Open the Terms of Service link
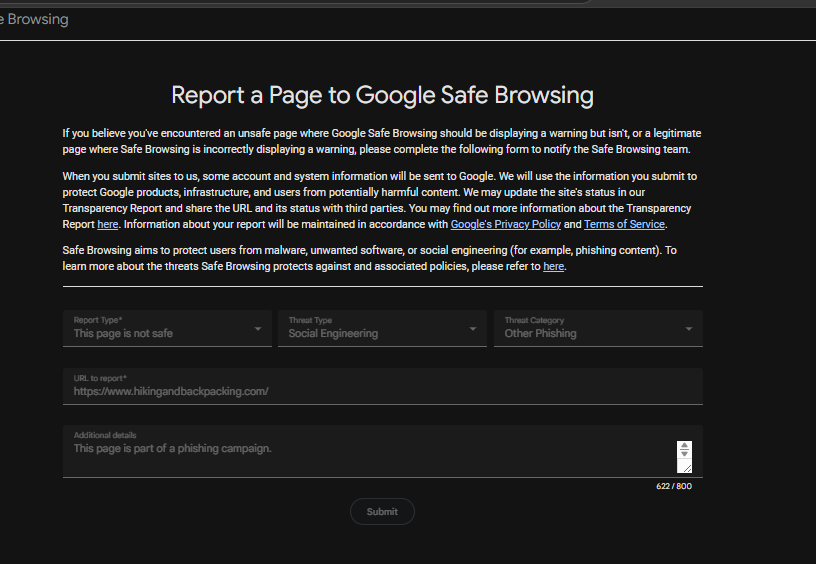This screenshot has width=816, height=564. (624, 224)
